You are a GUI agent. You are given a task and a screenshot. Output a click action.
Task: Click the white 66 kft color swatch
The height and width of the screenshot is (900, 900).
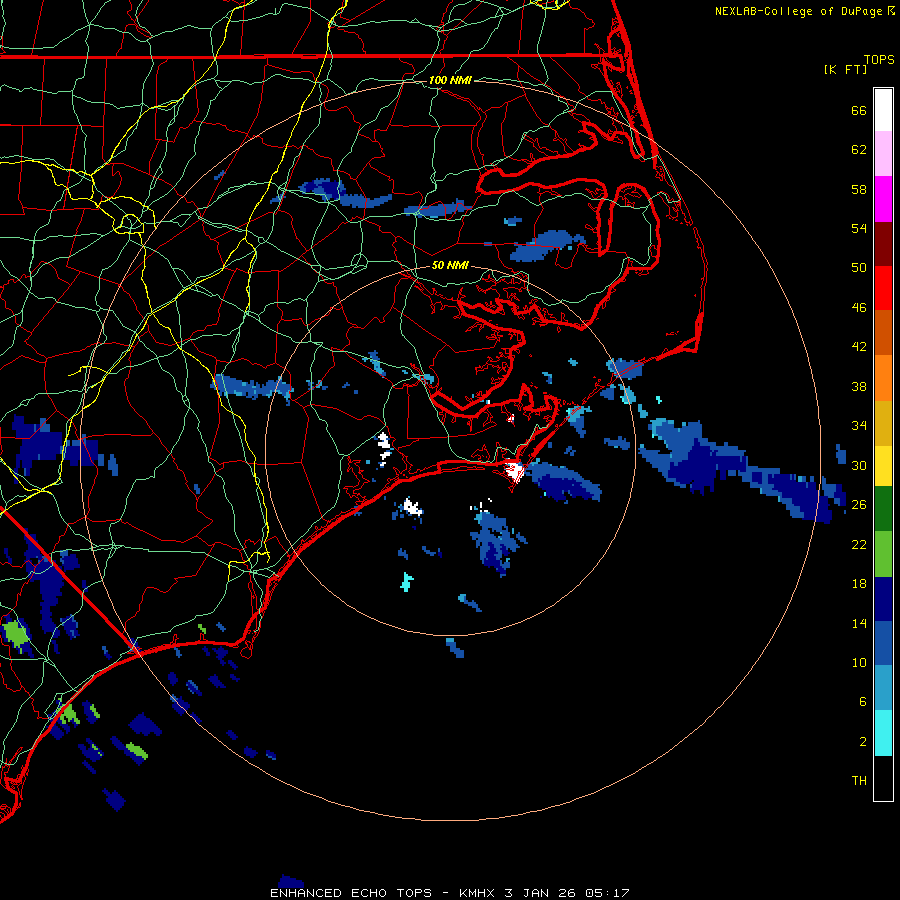pos(883,110)
